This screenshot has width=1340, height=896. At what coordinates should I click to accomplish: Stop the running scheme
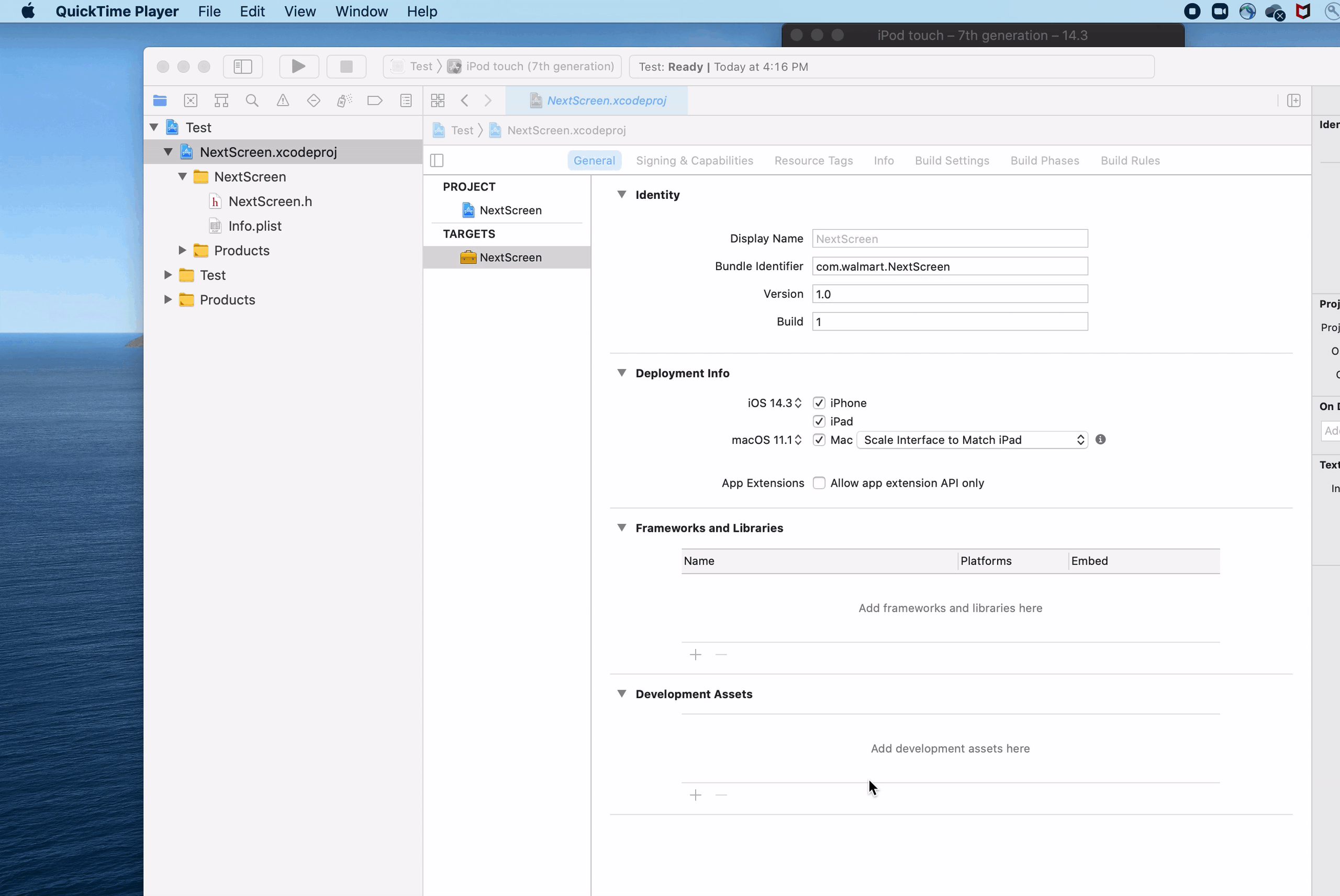[x=347, y=66]
